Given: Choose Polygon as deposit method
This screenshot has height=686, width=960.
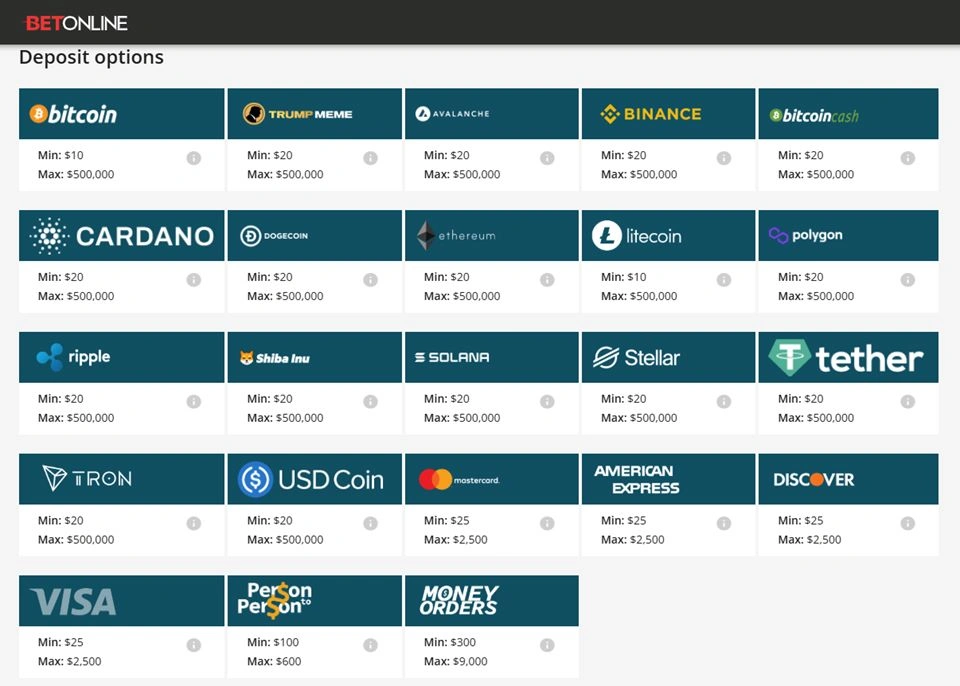Looking at the screenshot, I should (849, 236).
